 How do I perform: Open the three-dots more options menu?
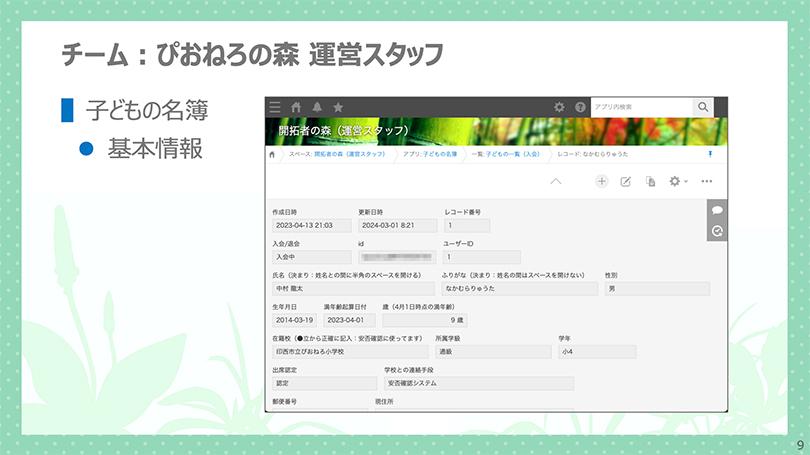tap(707, 181)
